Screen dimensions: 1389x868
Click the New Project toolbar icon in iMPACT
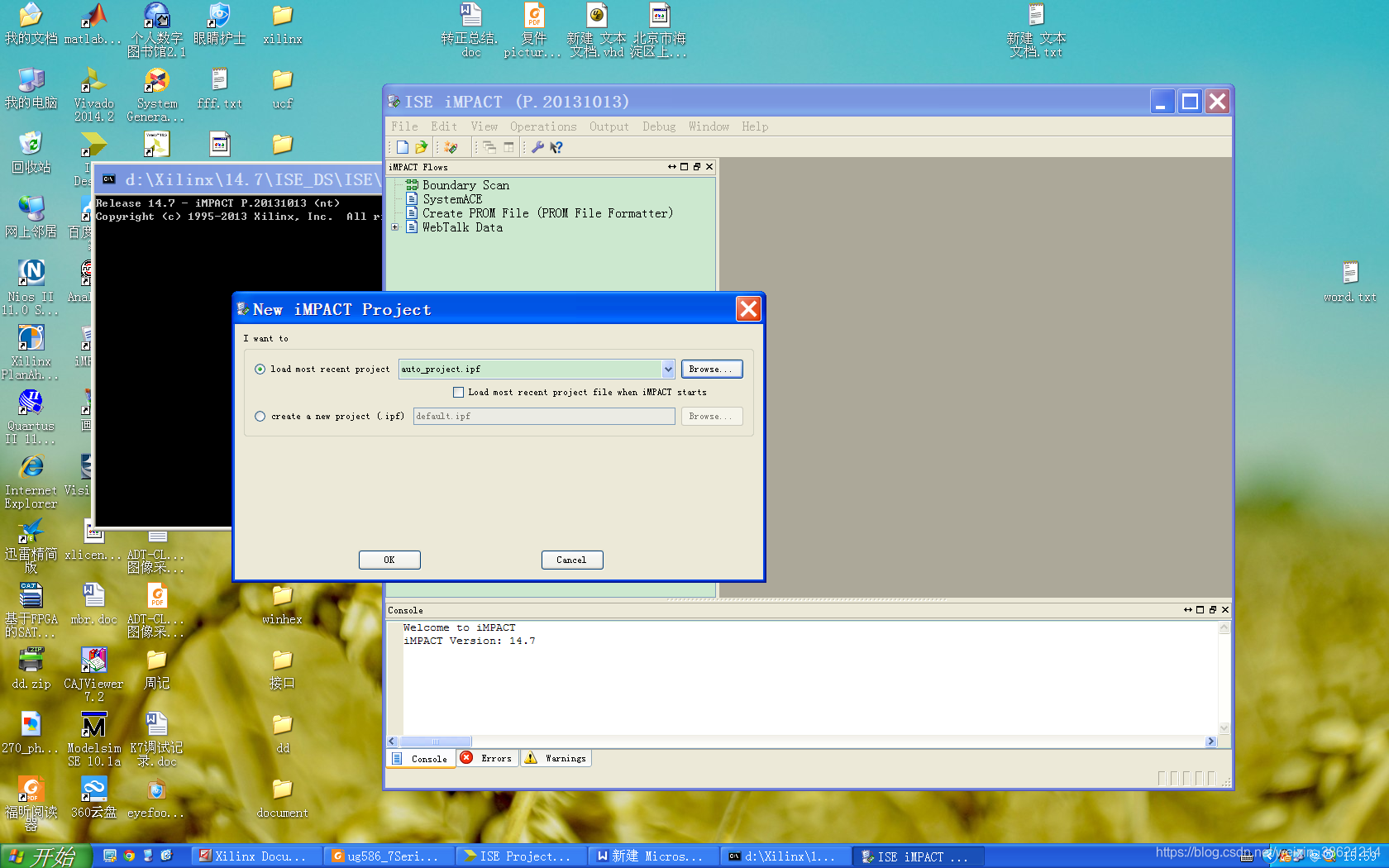(402, 147)
